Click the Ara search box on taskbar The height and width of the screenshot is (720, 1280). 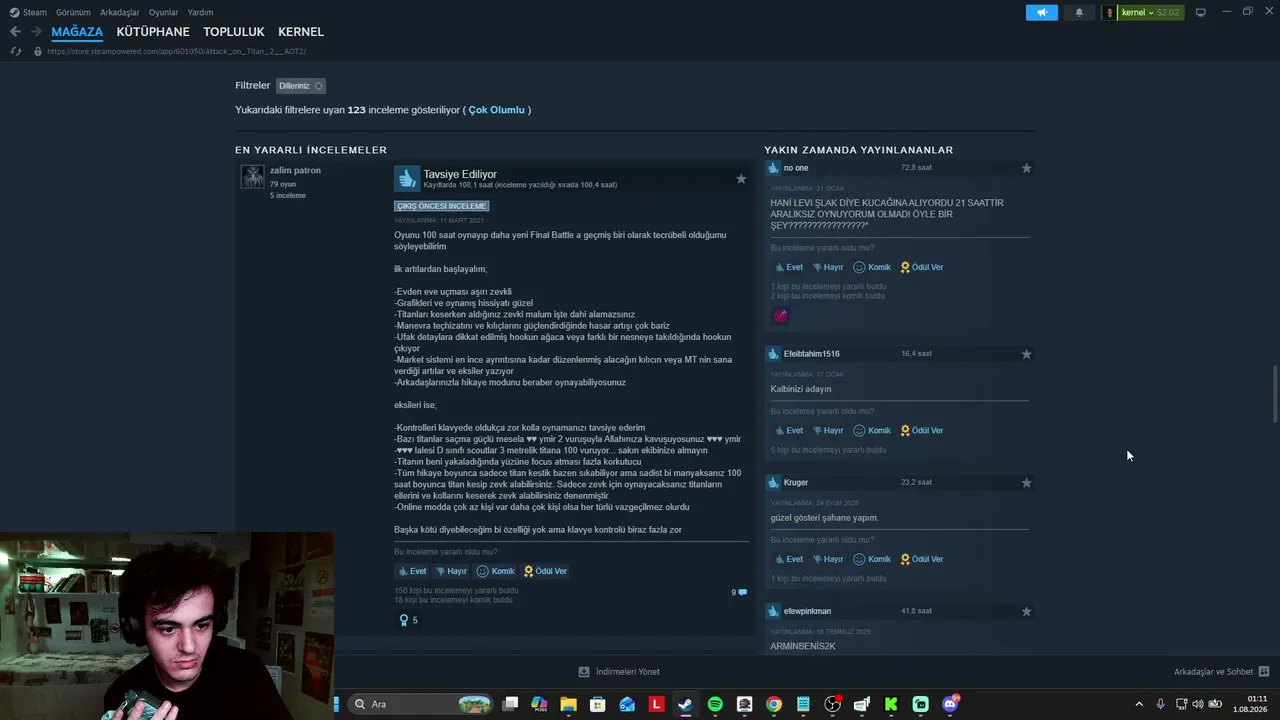[x=420, y=704]
